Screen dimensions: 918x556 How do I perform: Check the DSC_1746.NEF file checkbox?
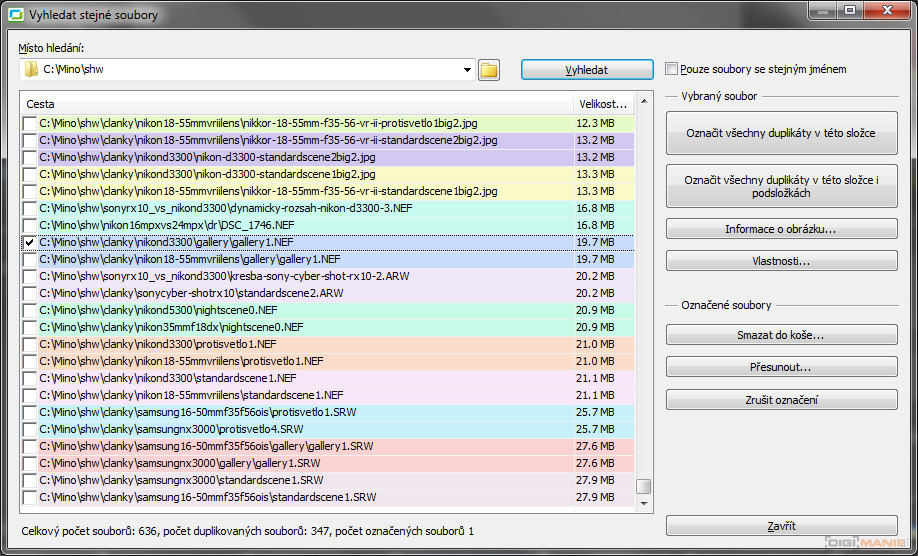(29, 226)
